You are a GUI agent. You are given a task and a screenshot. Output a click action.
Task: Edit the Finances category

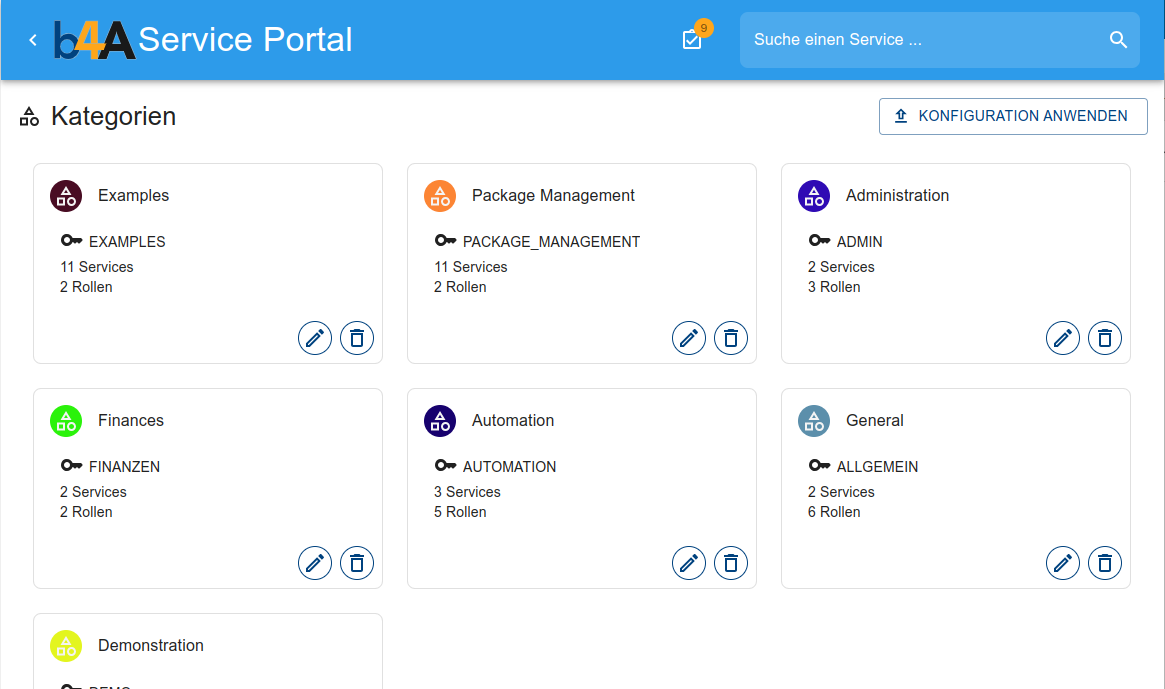point(315,563)
